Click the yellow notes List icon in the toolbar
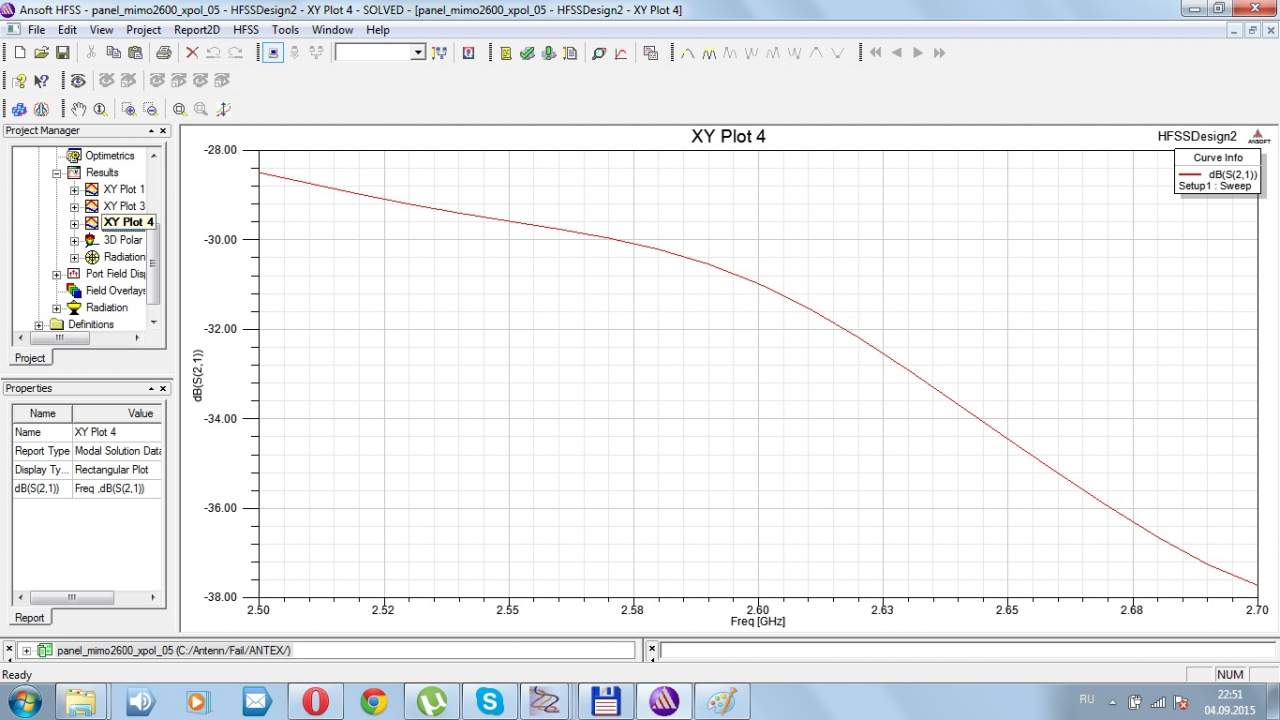The height and width of the screenshot is (720, 1280). pos(506,53)
